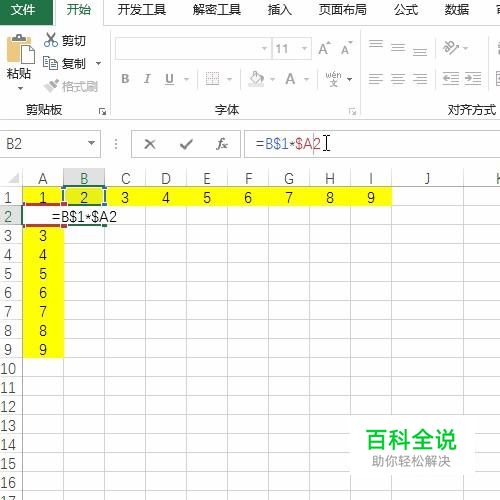Click the Paste clipboard icon
Image resolution: width=500 pixels, height=500 pixels.
click(21, 49)
